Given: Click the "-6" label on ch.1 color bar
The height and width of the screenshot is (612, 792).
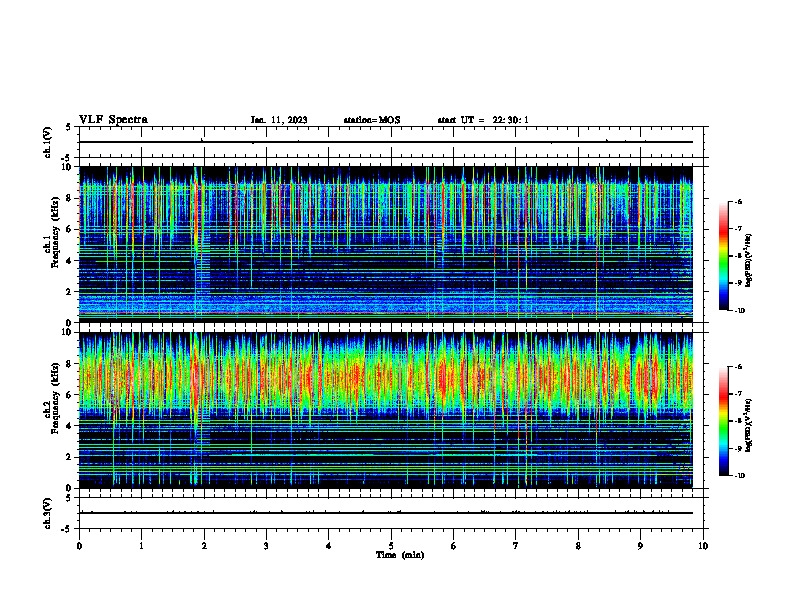Looking at the screenshot, I should [x=739, y=202].
